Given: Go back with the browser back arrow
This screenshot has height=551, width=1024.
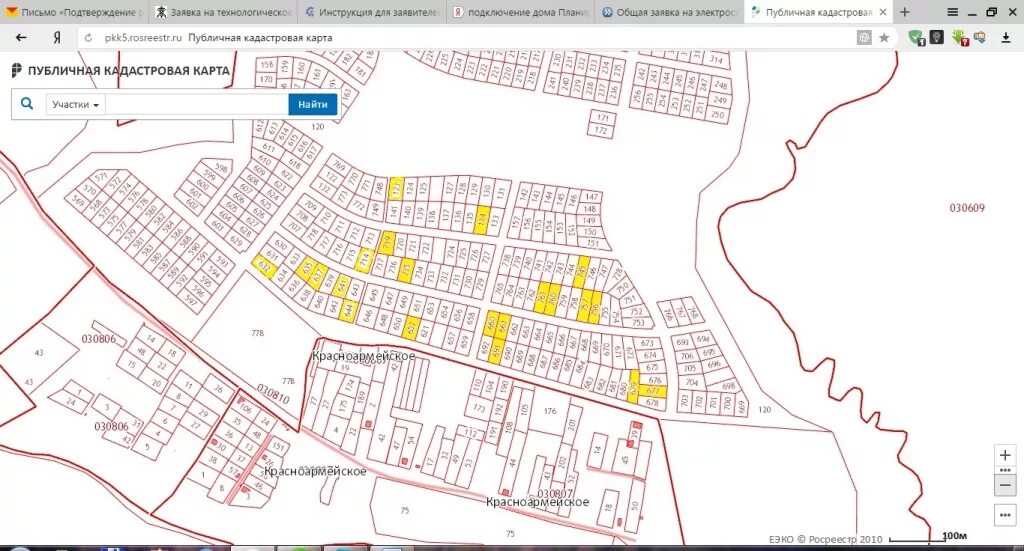Looking at the screenshot, I should (x=21, y=38).
